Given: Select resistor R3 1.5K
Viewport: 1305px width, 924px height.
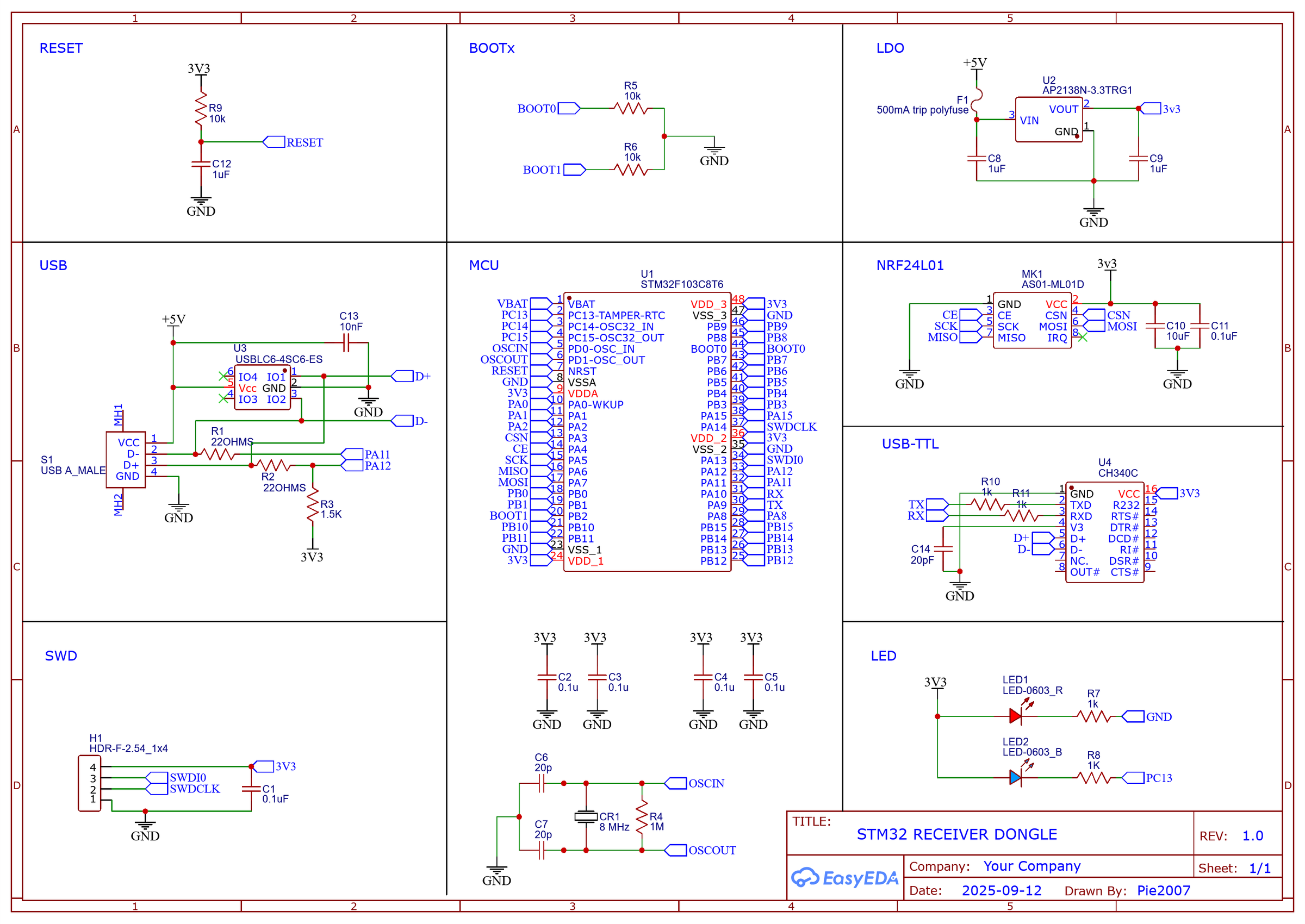Looking at the screenshot, I should (313, 504).
